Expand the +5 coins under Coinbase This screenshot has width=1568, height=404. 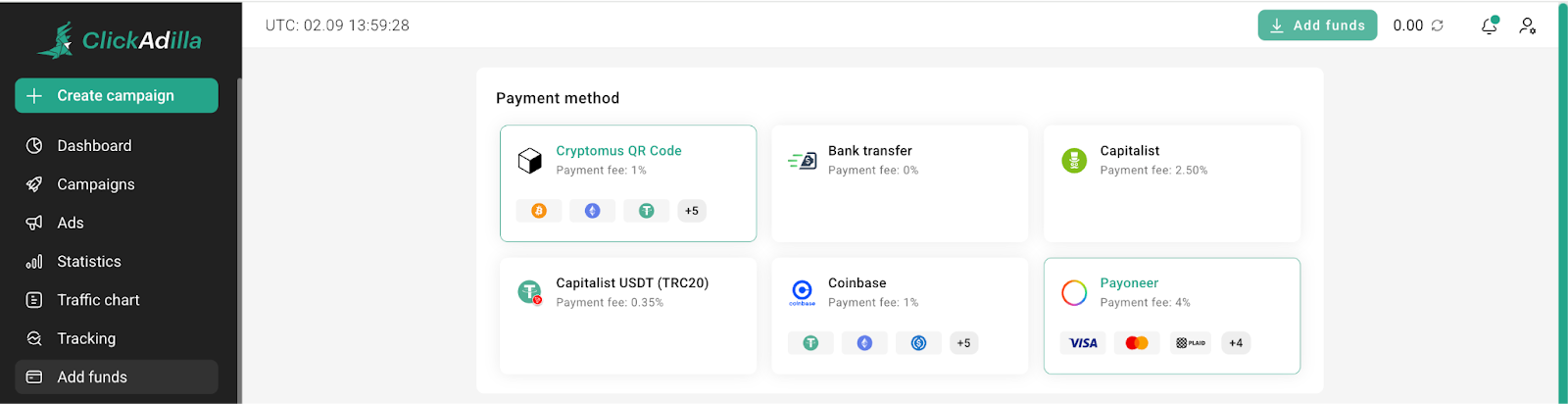coord(963,343)
